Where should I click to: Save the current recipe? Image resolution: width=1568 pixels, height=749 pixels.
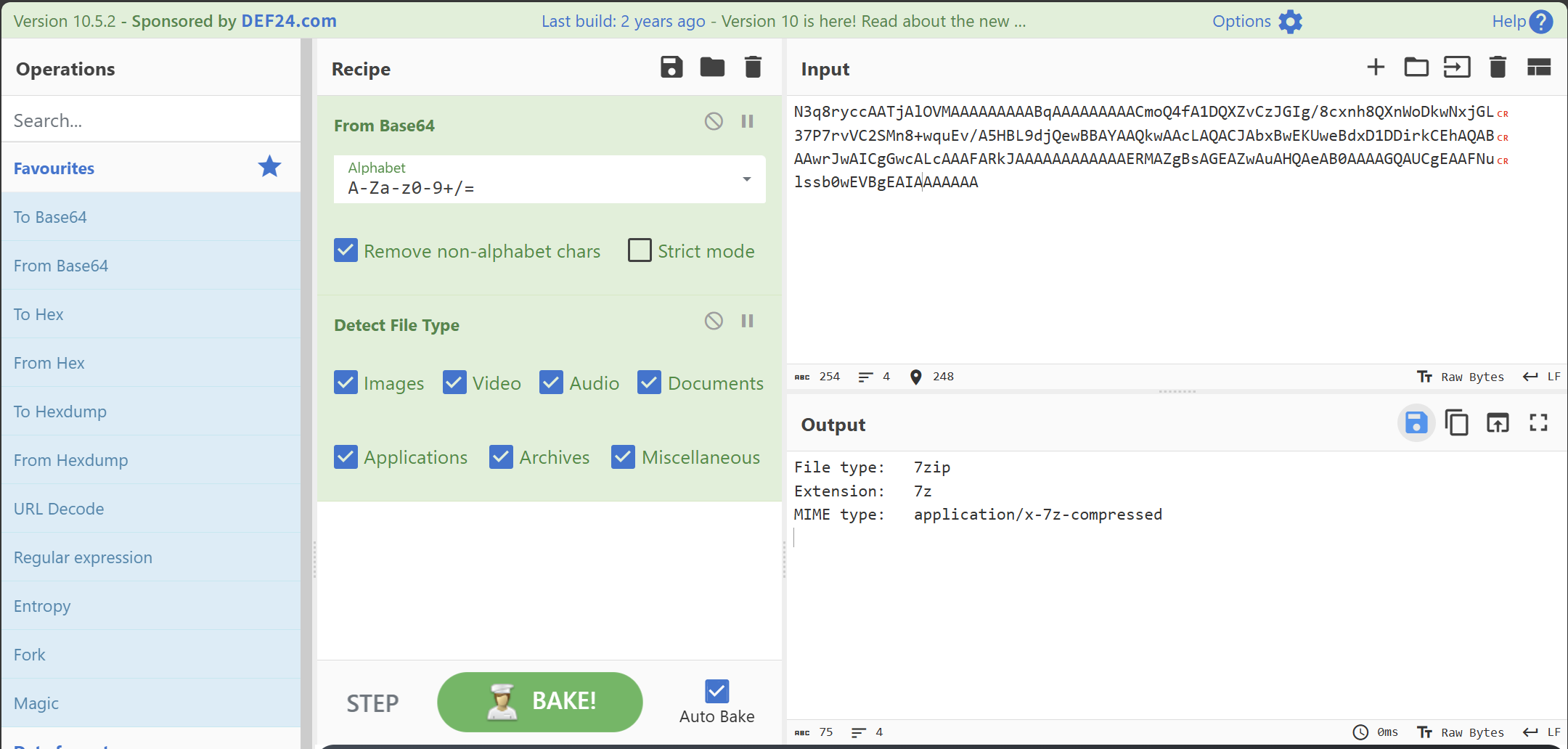[671, 67]
